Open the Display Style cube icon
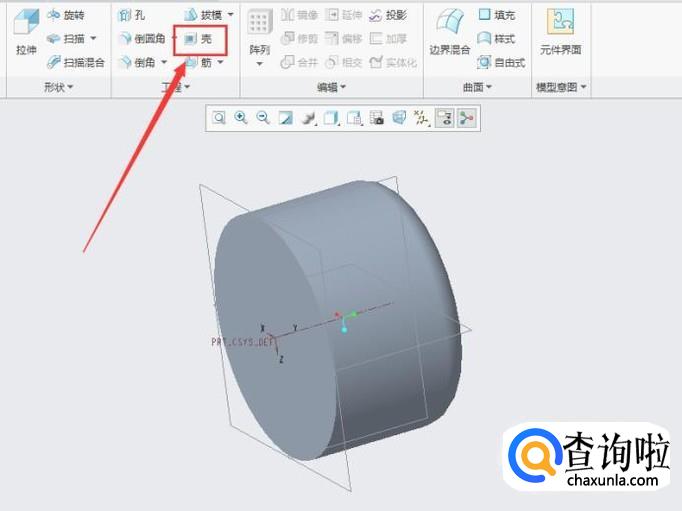Screen dimensions: 682x511 pyautogui.click(x=331, y=118)
